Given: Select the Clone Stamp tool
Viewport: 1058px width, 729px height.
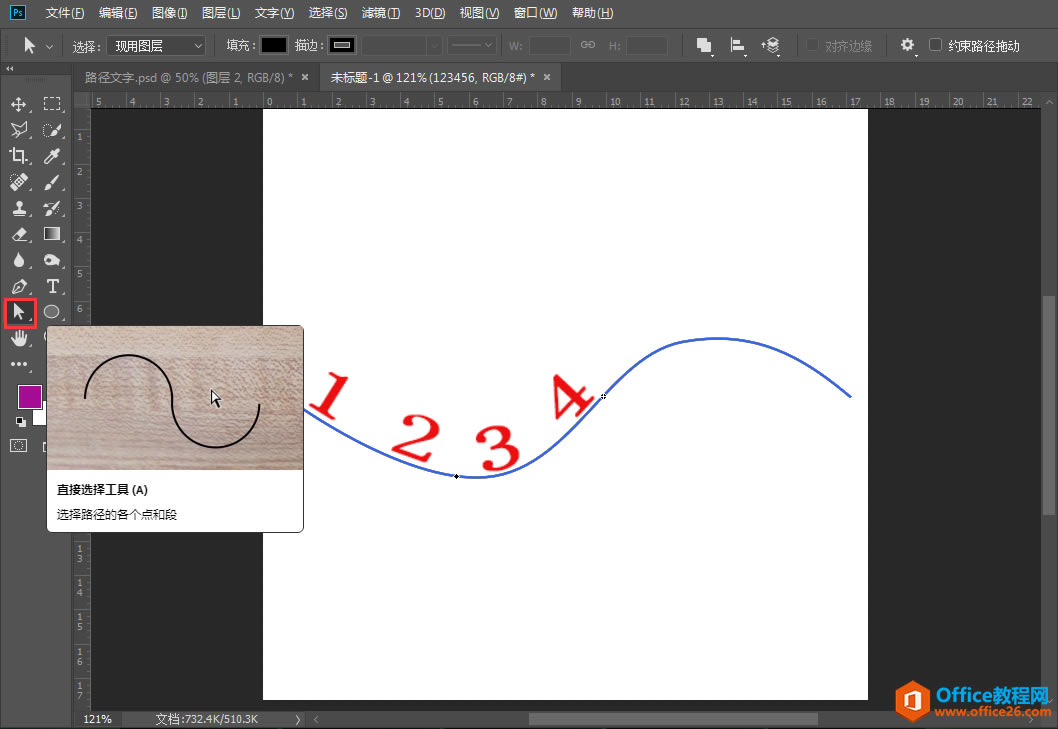Looking at the screenshot, I should coord(19,208).
